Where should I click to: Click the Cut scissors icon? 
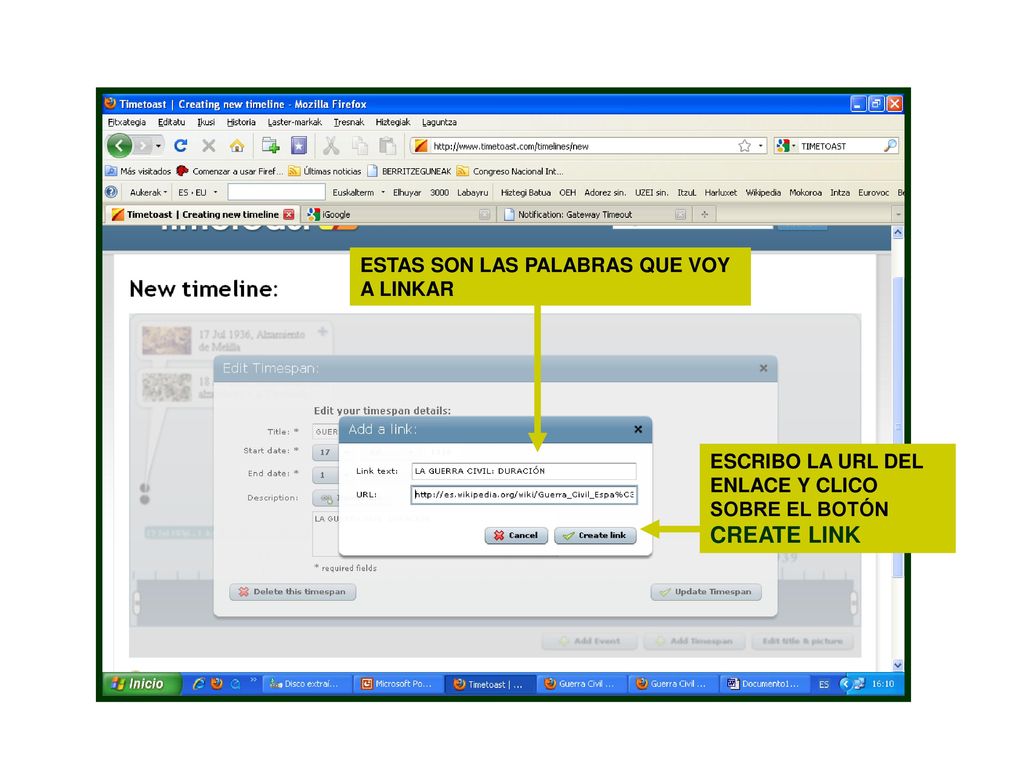coord(331,146)
